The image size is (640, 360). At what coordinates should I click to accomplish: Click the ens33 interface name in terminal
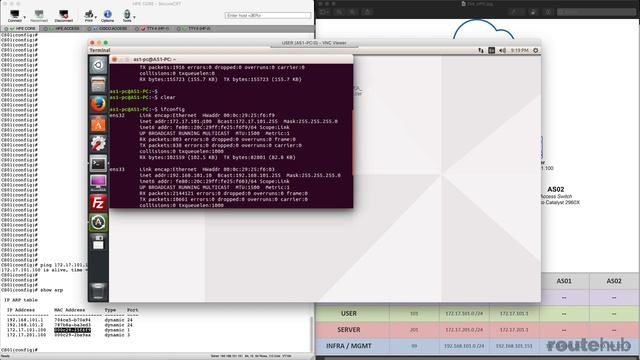click(x=117, y=169)
